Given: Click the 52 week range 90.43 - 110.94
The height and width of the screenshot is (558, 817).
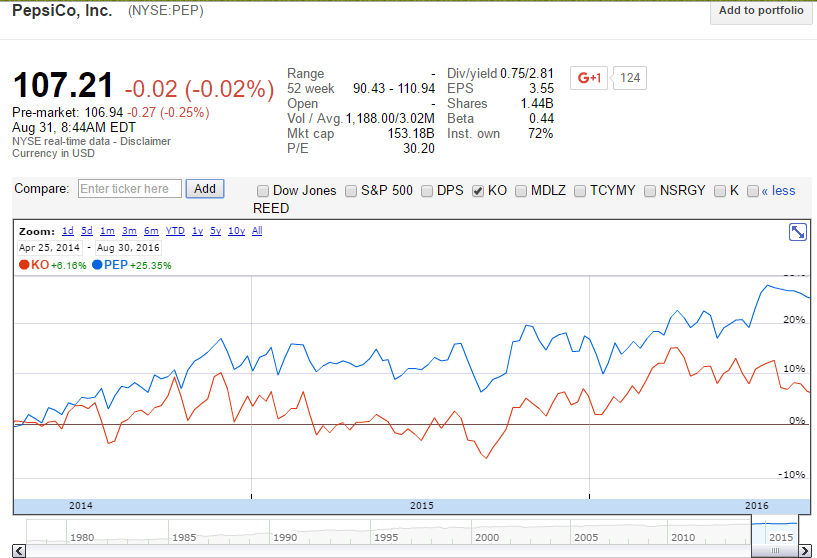Looking at the screenshot, I should [x=394, y=89].
